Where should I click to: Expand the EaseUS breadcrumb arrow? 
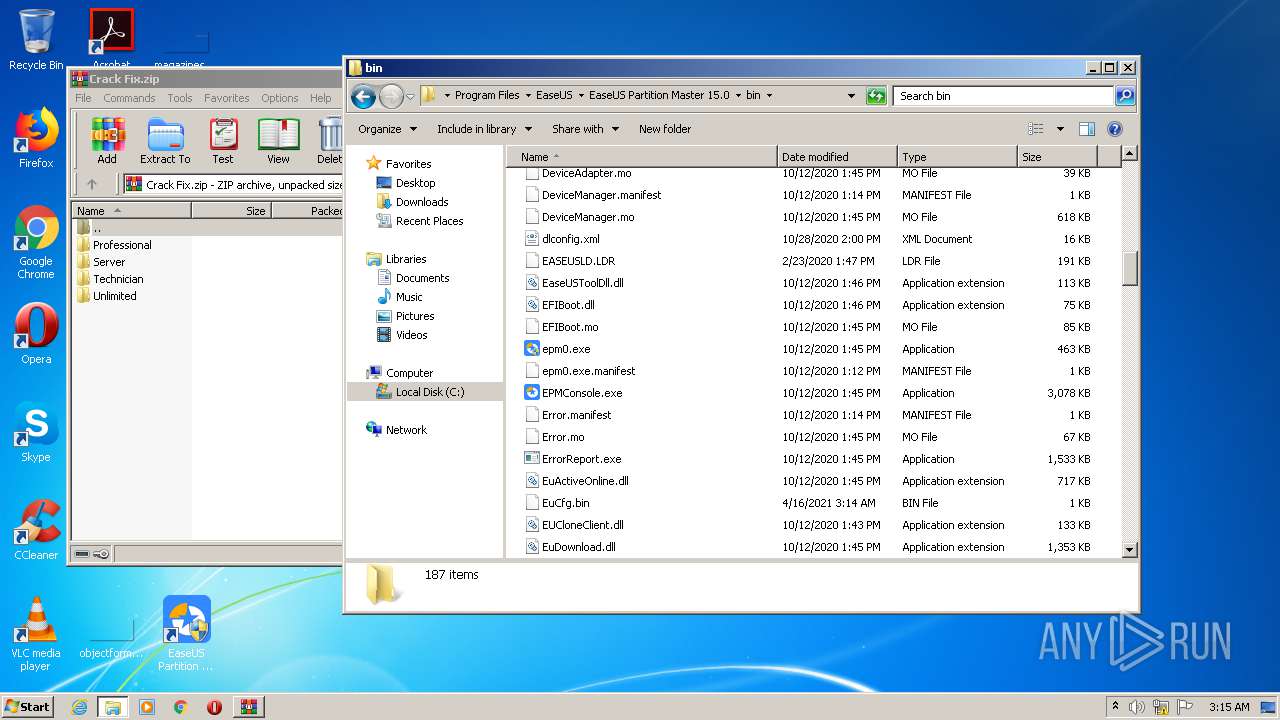click(x=581, y=96)
